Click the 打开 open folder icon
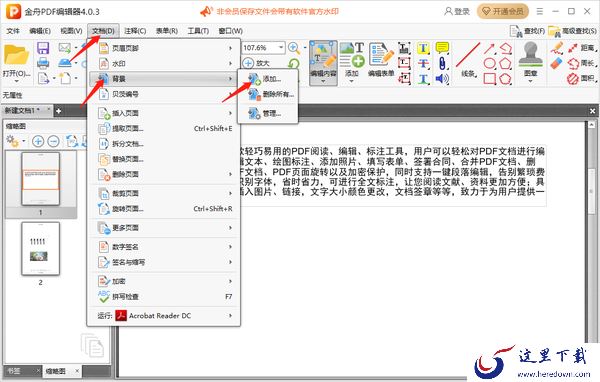 [16, 56]
